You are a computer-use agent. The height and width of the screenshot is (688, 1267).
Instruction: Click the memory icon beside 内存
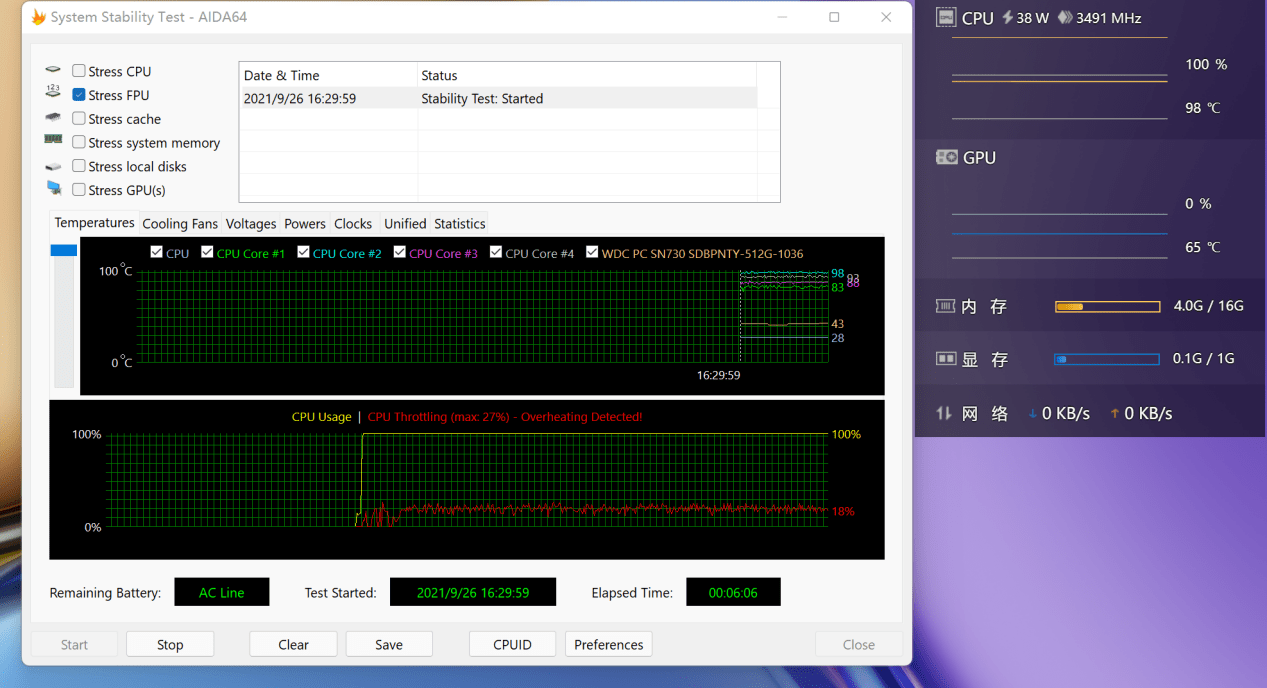[x=945, y=306]
